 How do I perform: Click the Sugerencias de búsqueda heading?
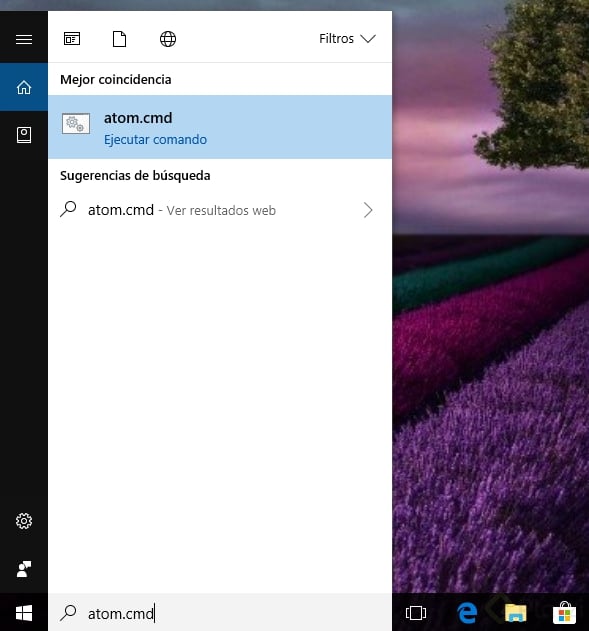click(135, 175)
